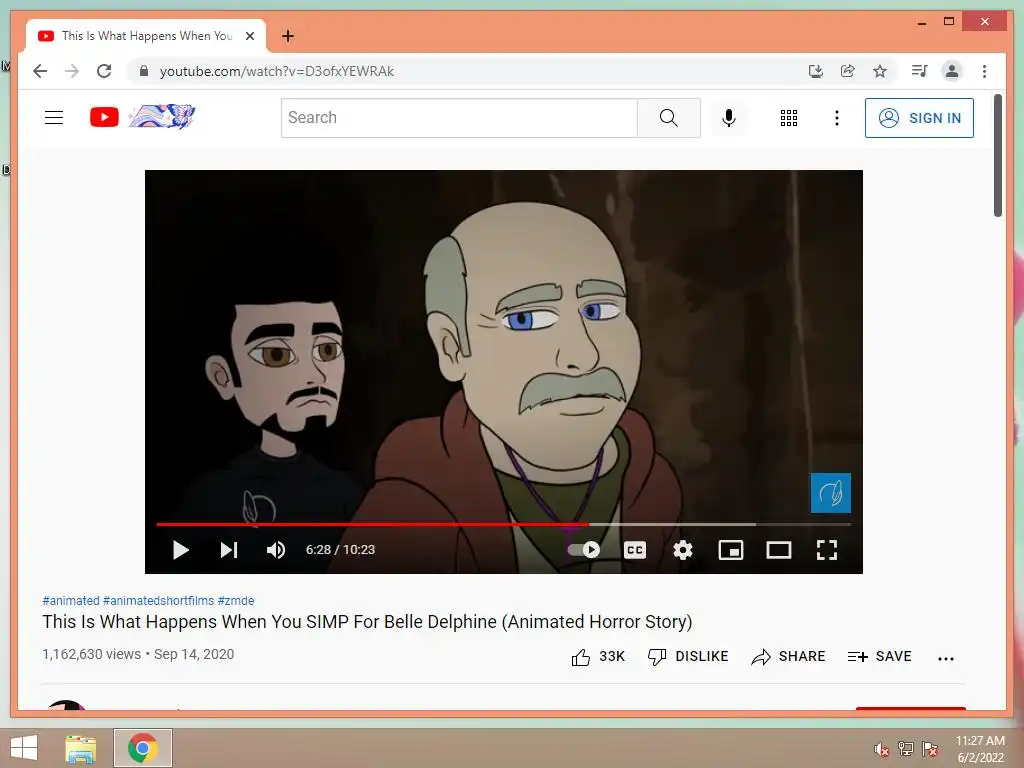Click the Chrome taskbar icon
Screen dimensions: 1024x768
(x=143, y=748)
